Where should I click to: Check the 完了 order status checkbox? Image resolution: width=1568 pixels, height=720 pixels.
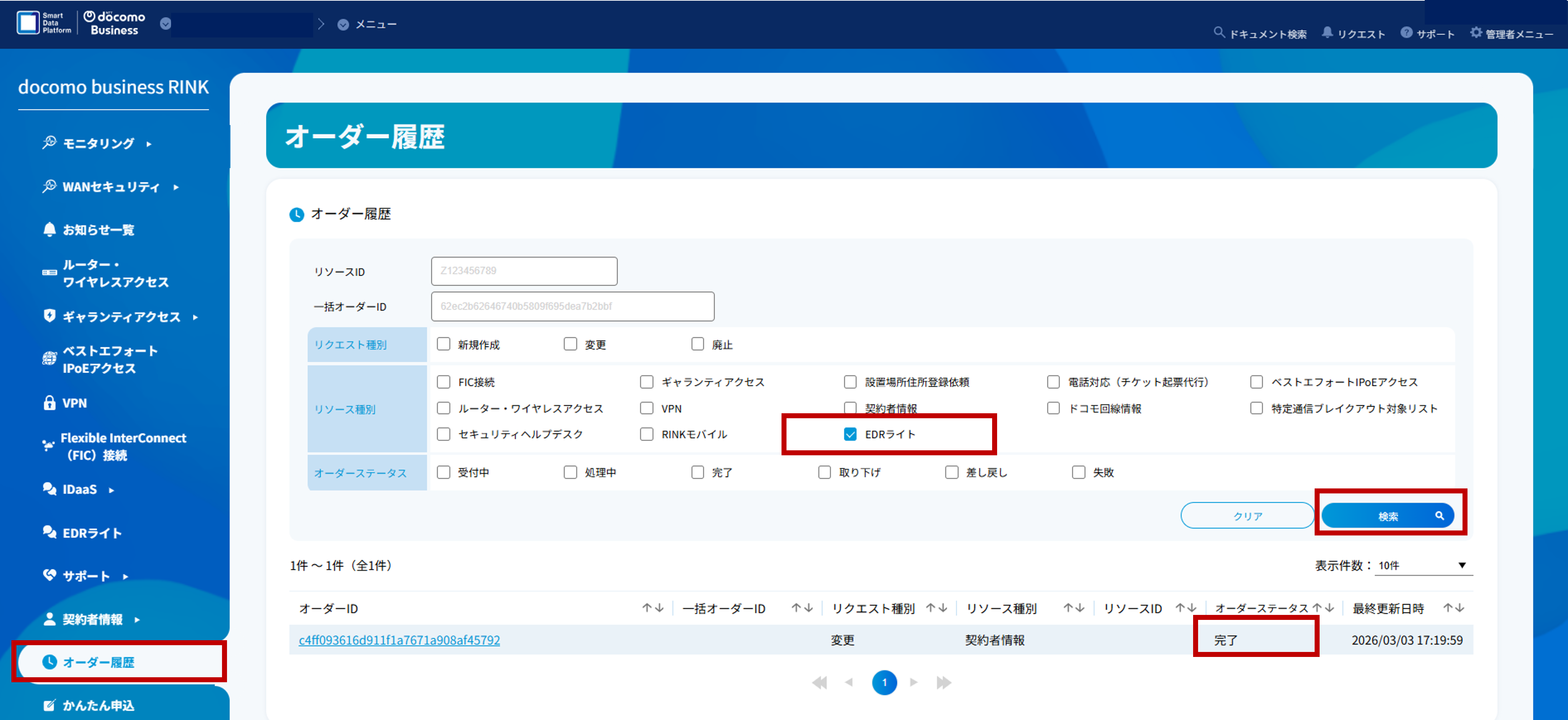697,472
